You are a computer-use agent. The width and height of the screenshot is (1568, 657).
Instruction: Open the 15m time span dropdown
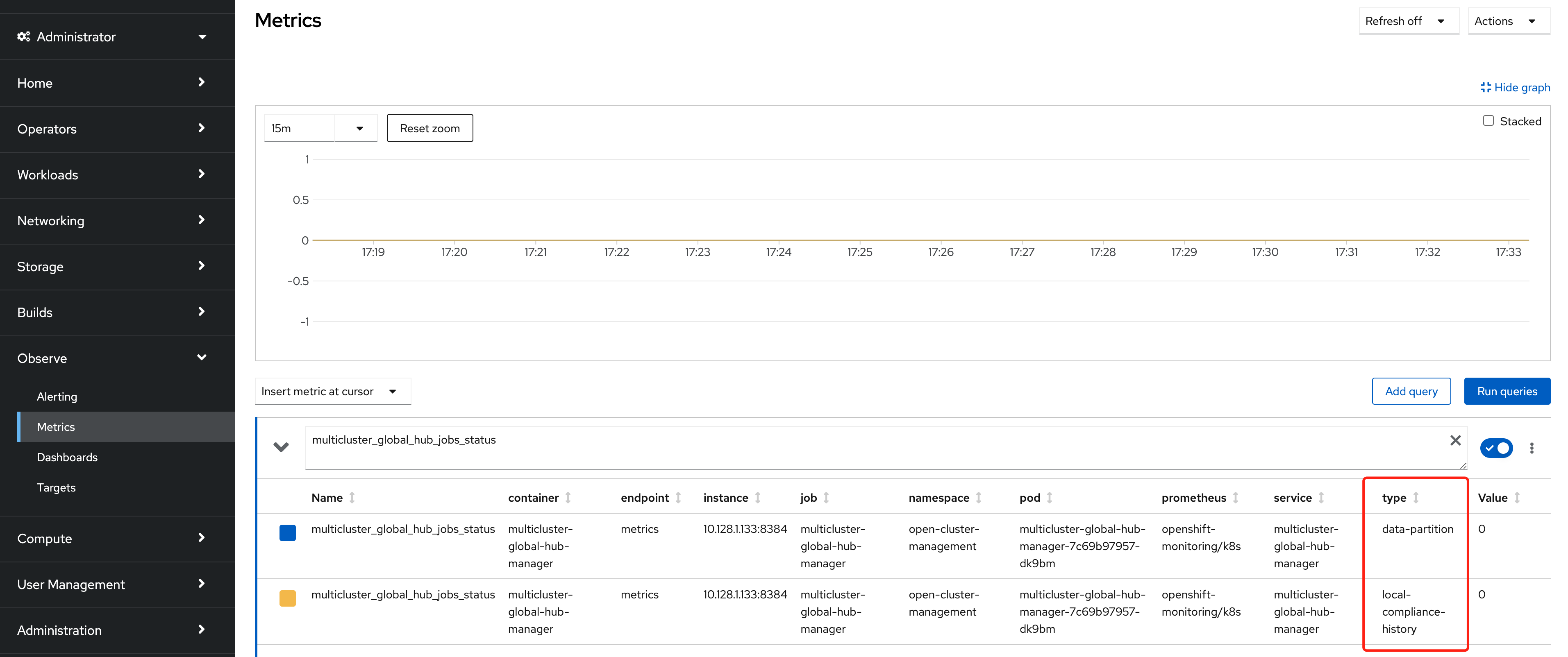click(359, 128)
